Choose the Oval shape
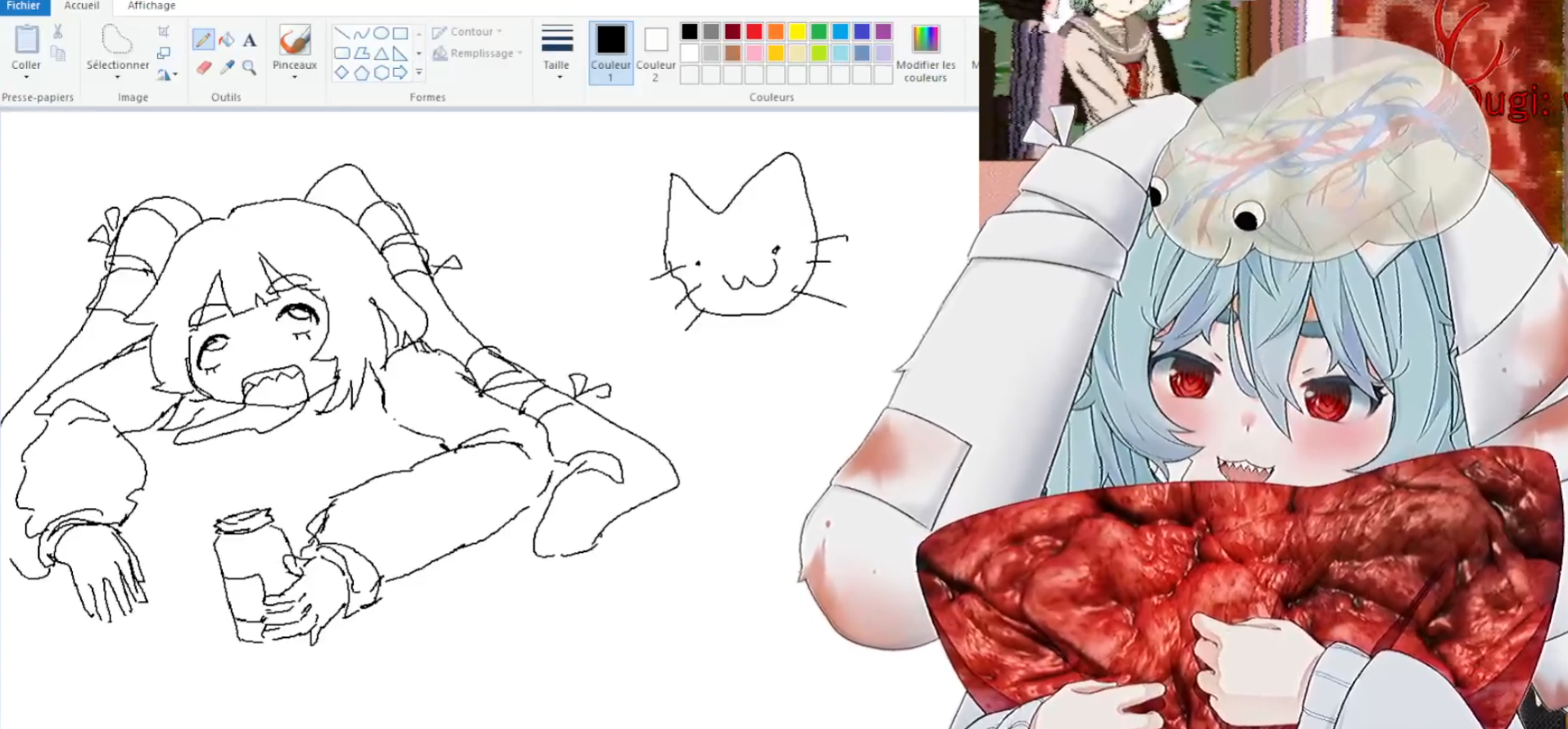1568x729 pixels. [381, 34]
